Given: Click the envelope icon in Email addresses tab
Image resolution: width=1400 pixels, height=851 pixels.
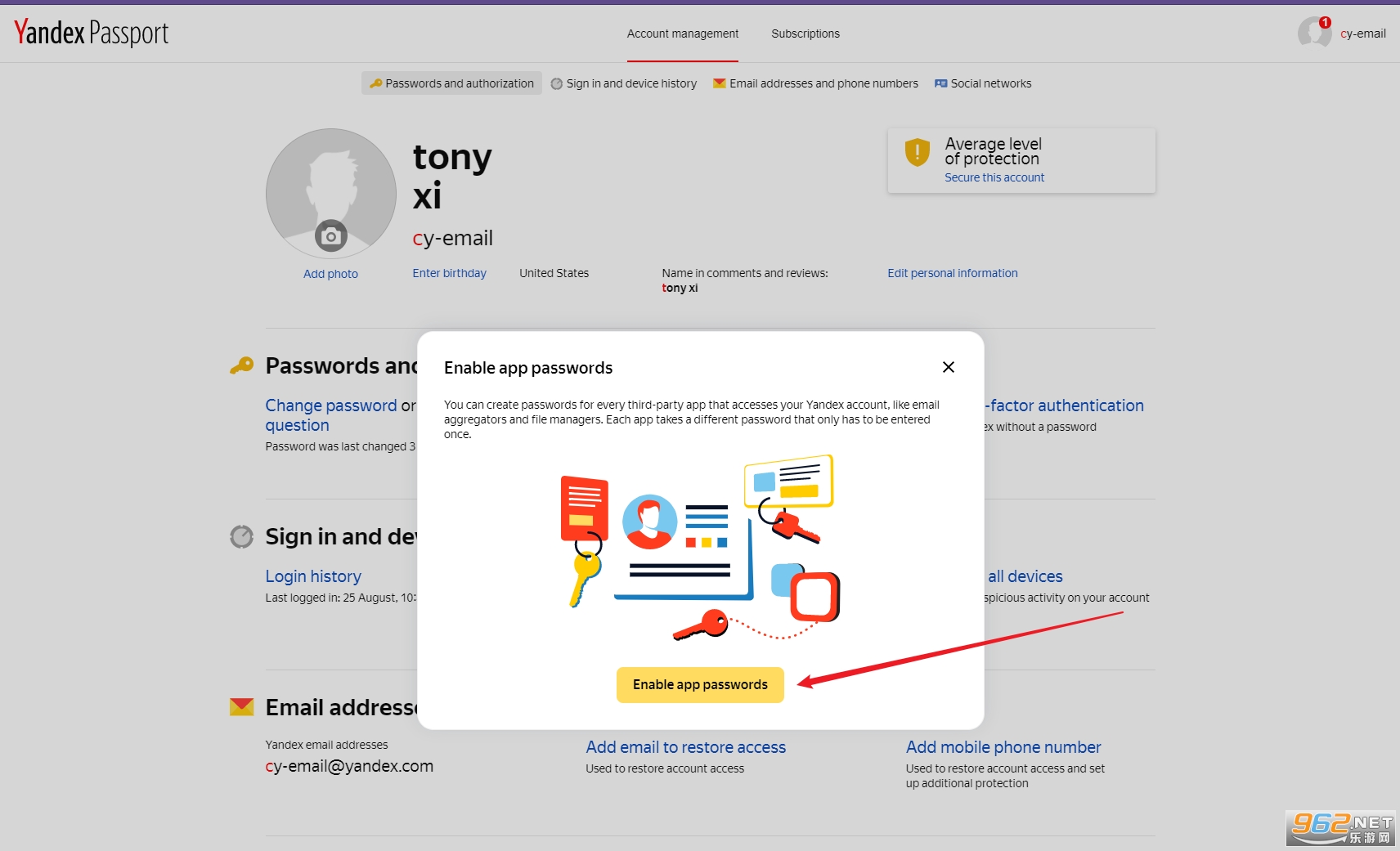Looking at the screenshot, I should (x=720, y=83).
